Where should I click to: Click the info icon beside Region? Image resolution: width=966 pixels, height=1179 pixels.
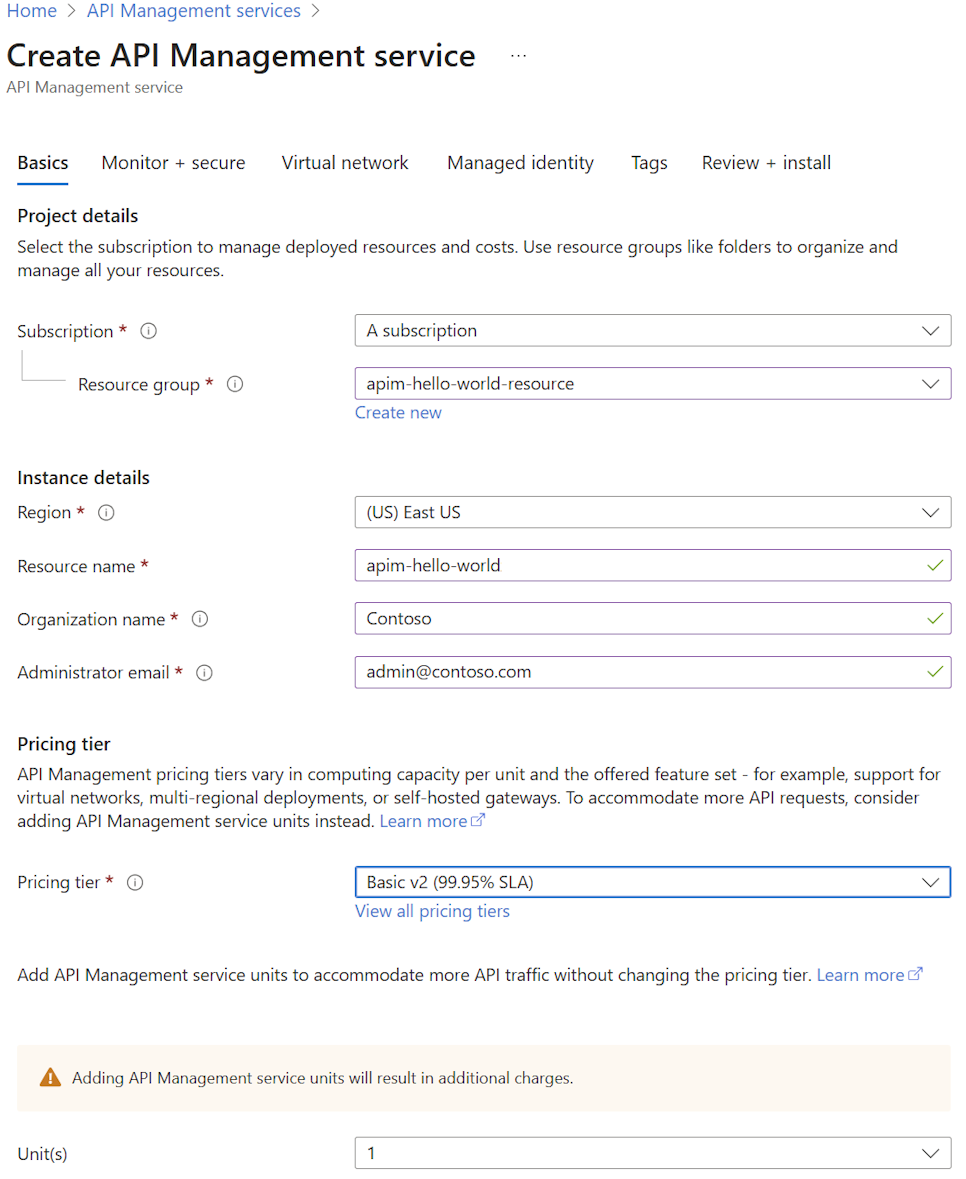[x=106, y=512]
